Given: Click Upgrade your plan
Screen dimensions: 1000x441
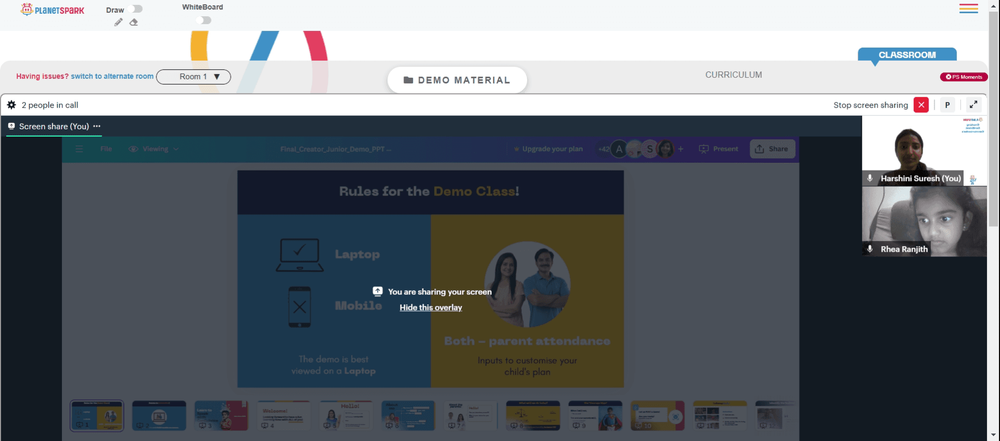Looking at the screenshot, I should click(x=548, y=149).
